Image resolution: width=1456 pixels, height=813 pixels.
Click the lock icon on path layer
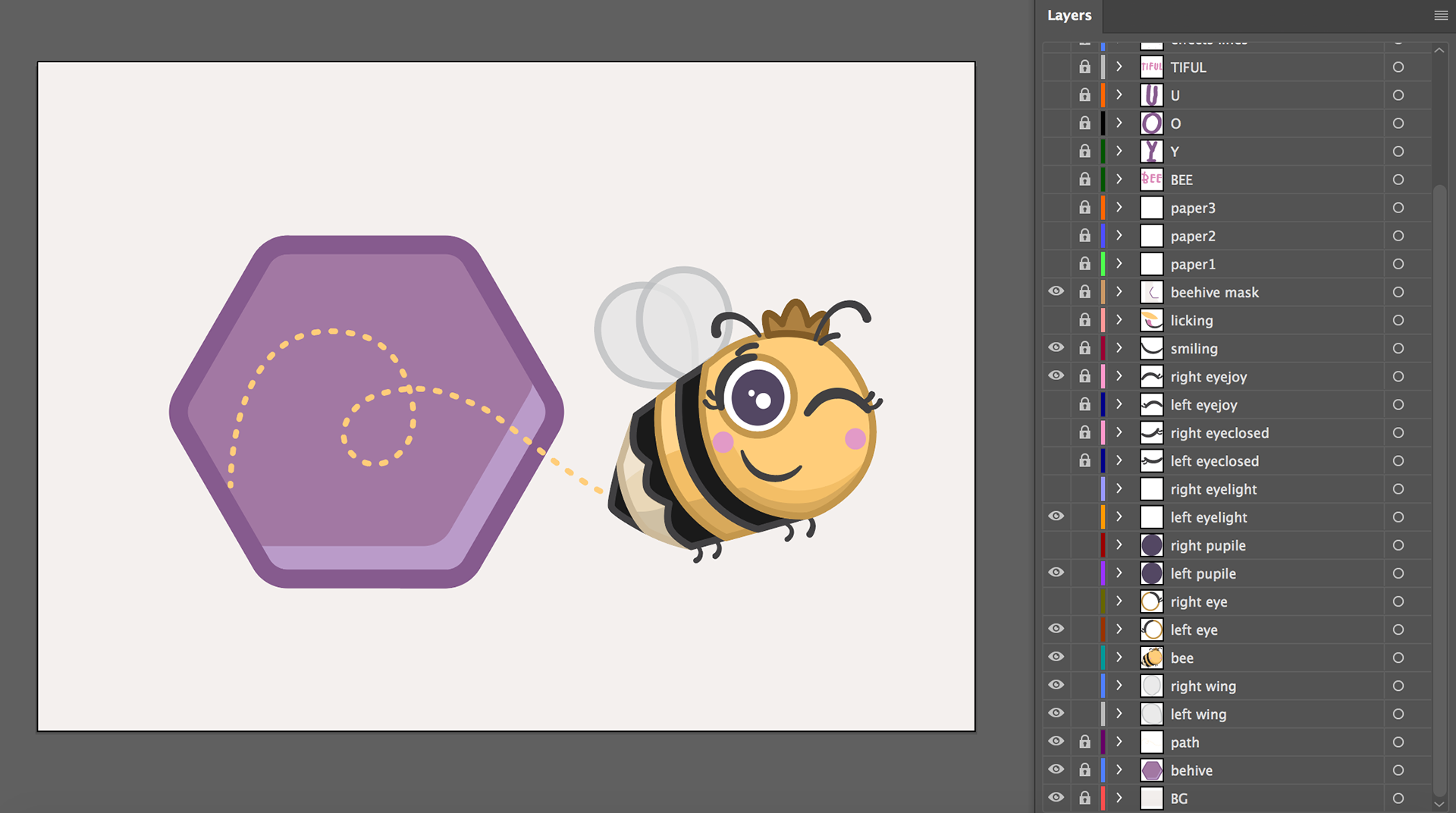1085,742
